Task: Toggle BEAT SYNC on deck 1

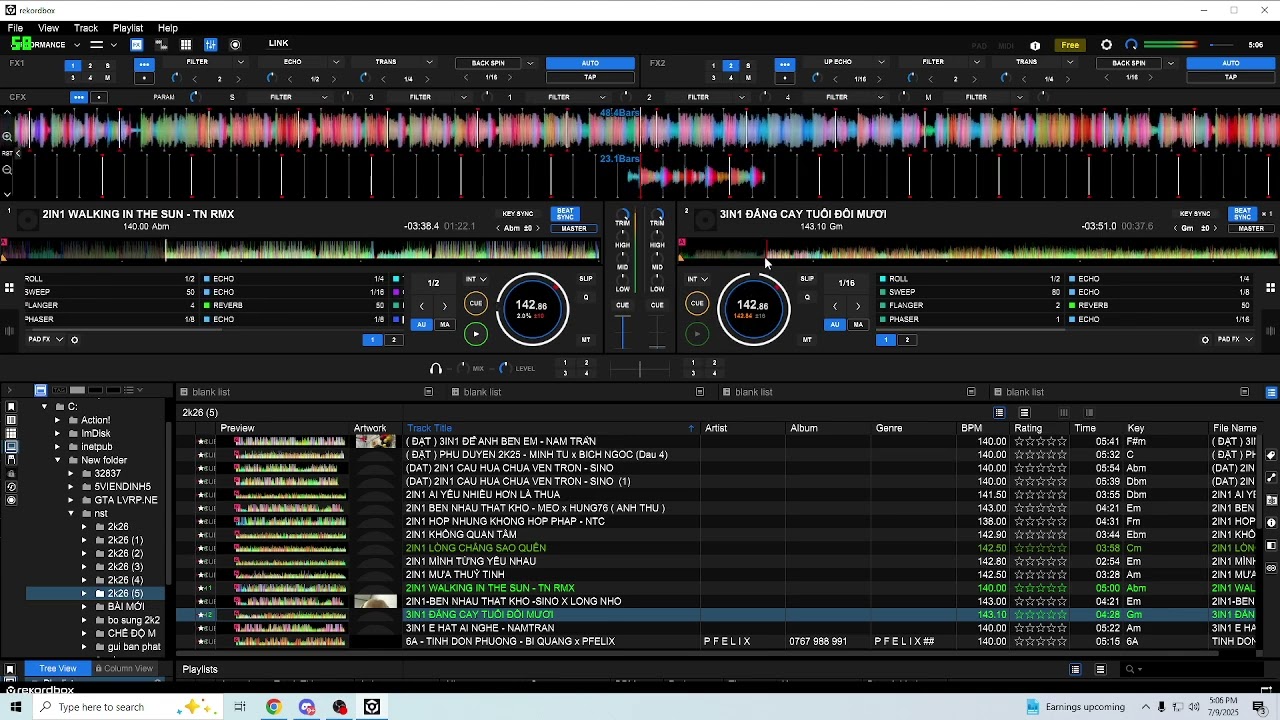Action: 566,214
